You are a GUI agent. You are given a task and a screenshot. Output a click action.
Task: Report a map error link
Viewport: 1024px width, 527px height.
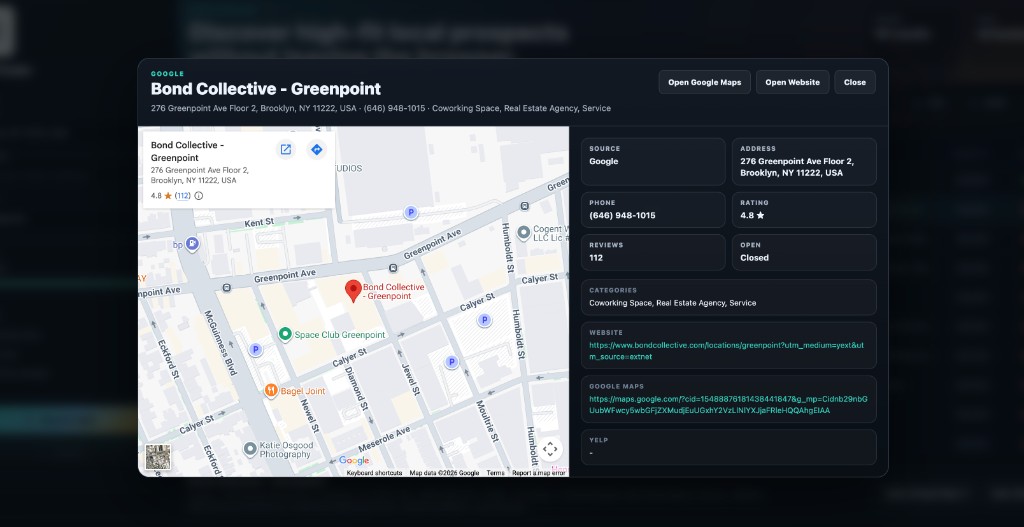tap(539, 473)
